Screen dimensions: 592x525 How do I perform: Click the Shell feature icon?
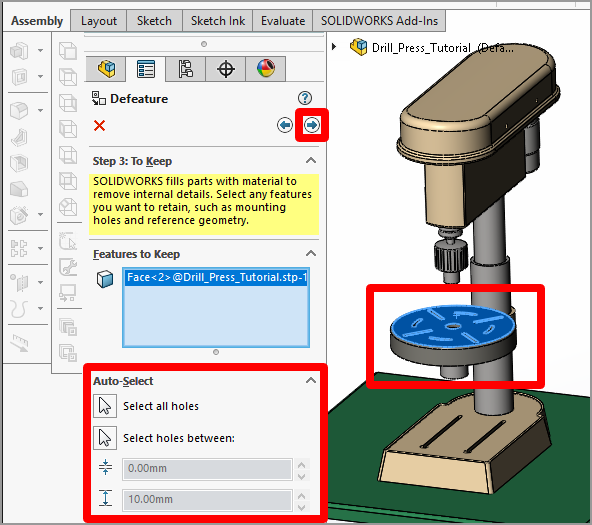19,163
